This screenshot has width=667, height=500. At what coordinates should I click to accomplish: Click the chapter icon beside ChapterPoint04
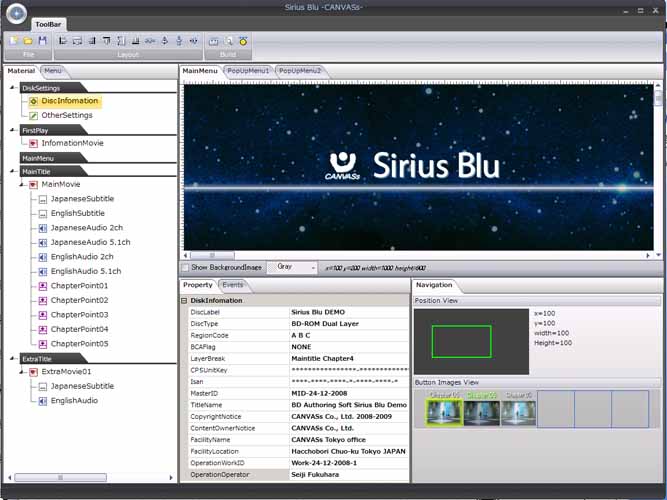click(43, 329)
